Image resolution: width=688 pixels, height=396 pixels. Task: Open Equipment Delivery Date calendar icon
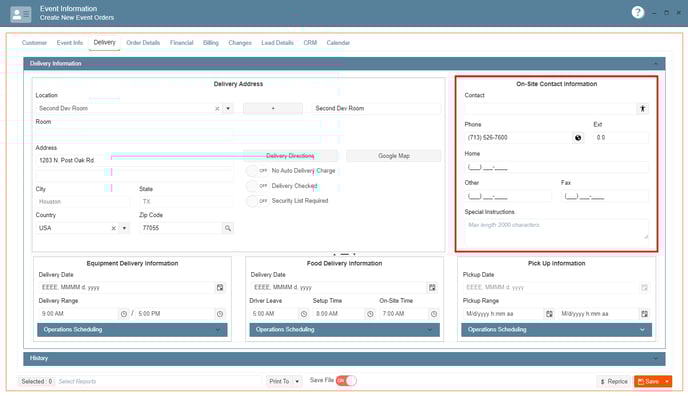[220, 288]
